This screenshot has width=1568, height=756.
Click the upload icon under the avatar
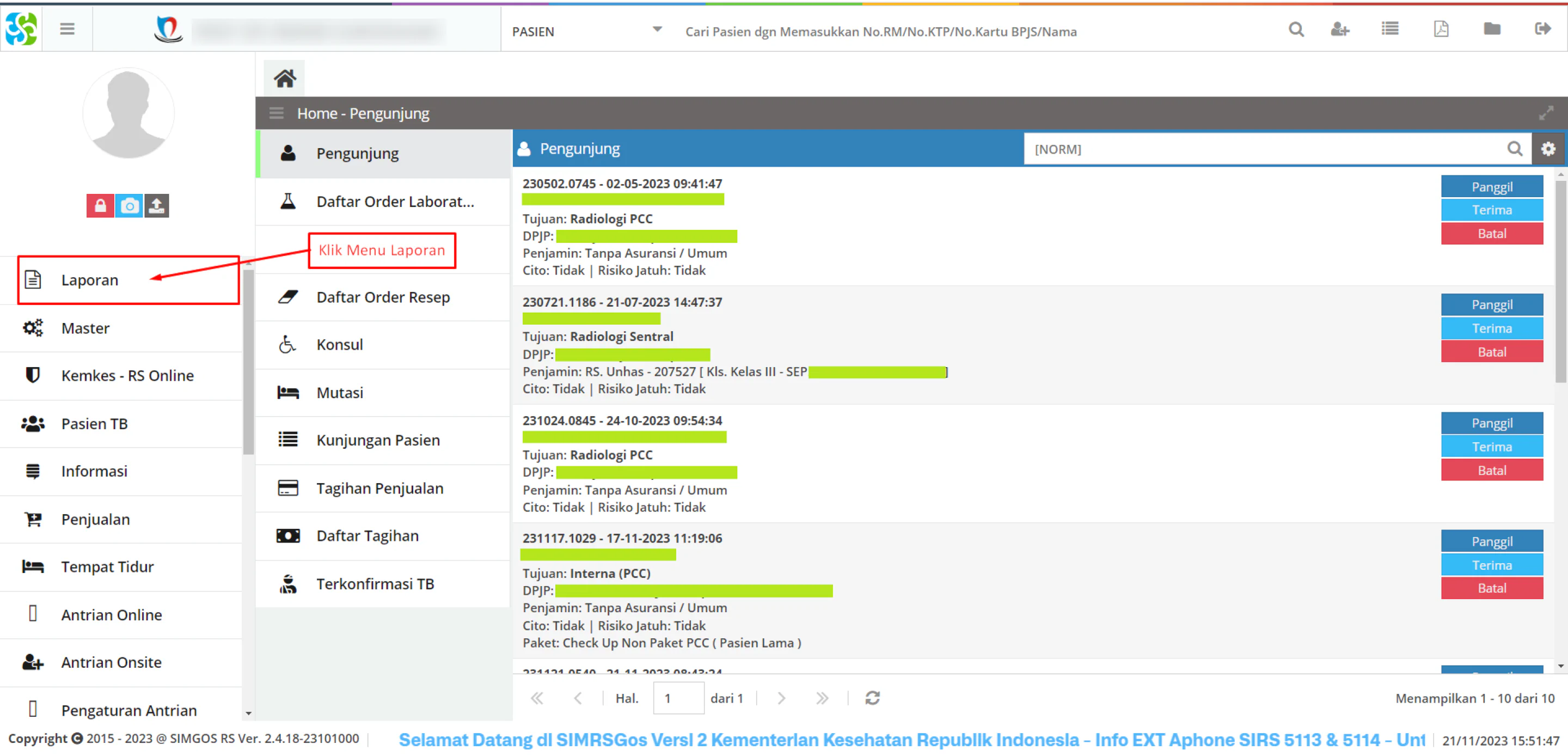click(x=156, y=206)
